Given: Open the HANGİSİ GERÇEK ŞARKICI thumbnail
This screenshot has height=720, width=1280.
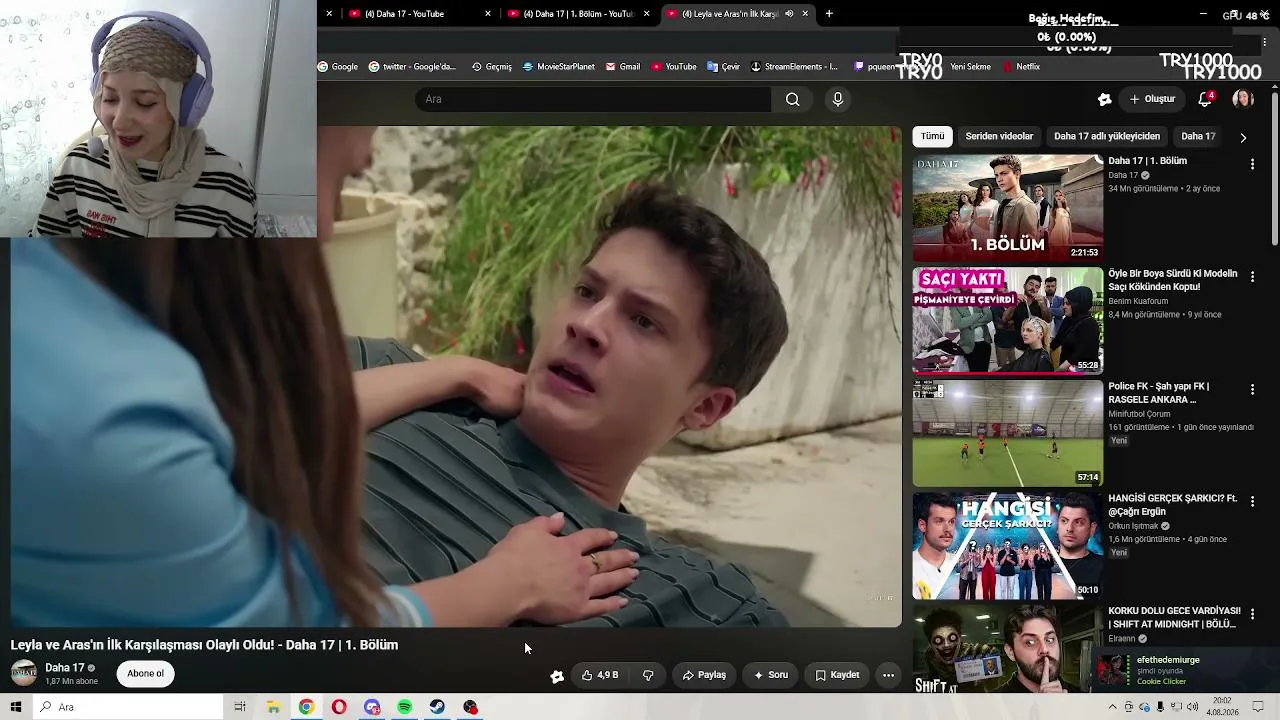Looking at the screenshot, I should point(1008,546).
